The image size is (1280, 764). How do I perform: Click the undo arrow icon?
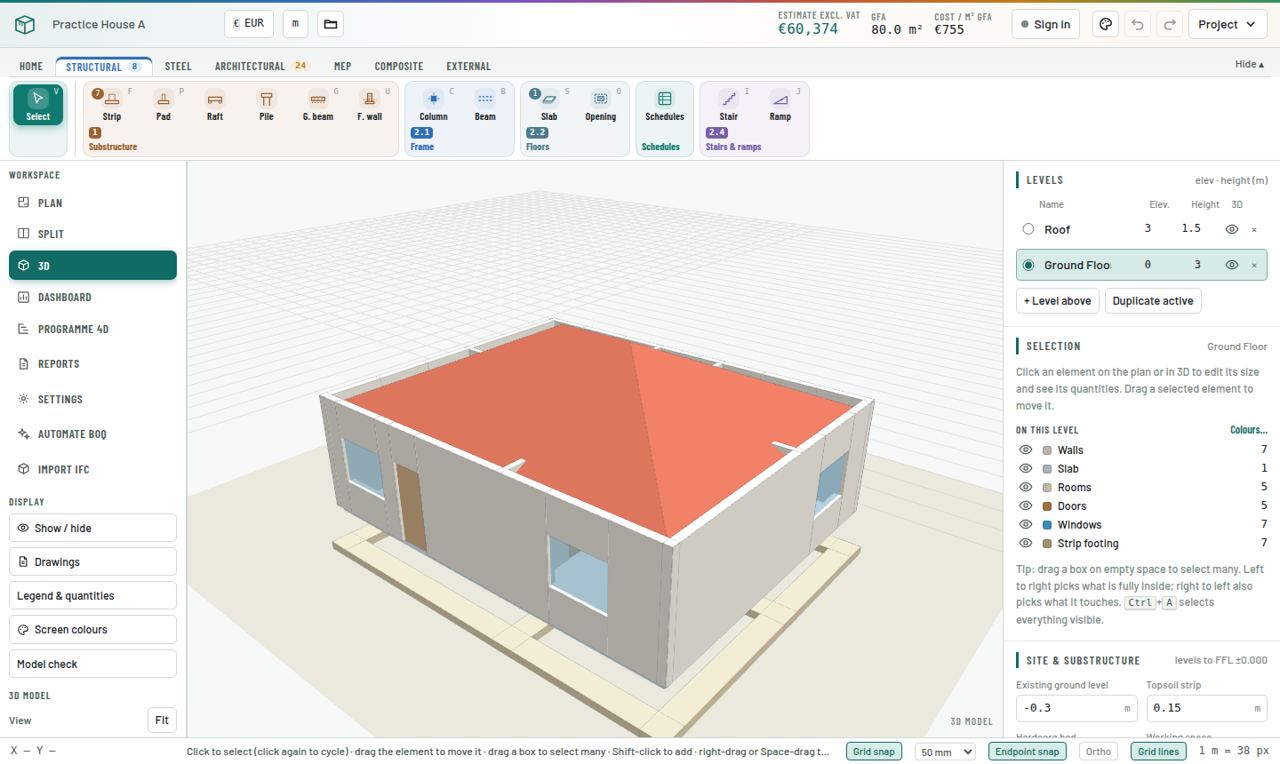point(1137,24)
